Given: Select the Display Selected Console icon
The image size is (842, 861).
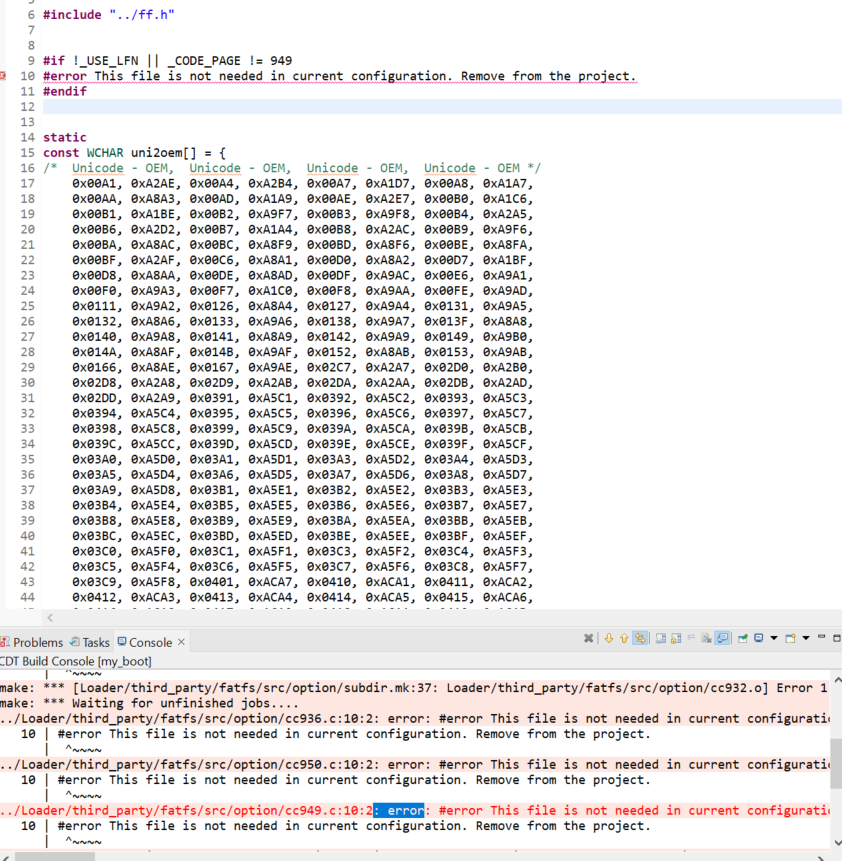Looking at the screenshot, I should click(x=758, y=638).
